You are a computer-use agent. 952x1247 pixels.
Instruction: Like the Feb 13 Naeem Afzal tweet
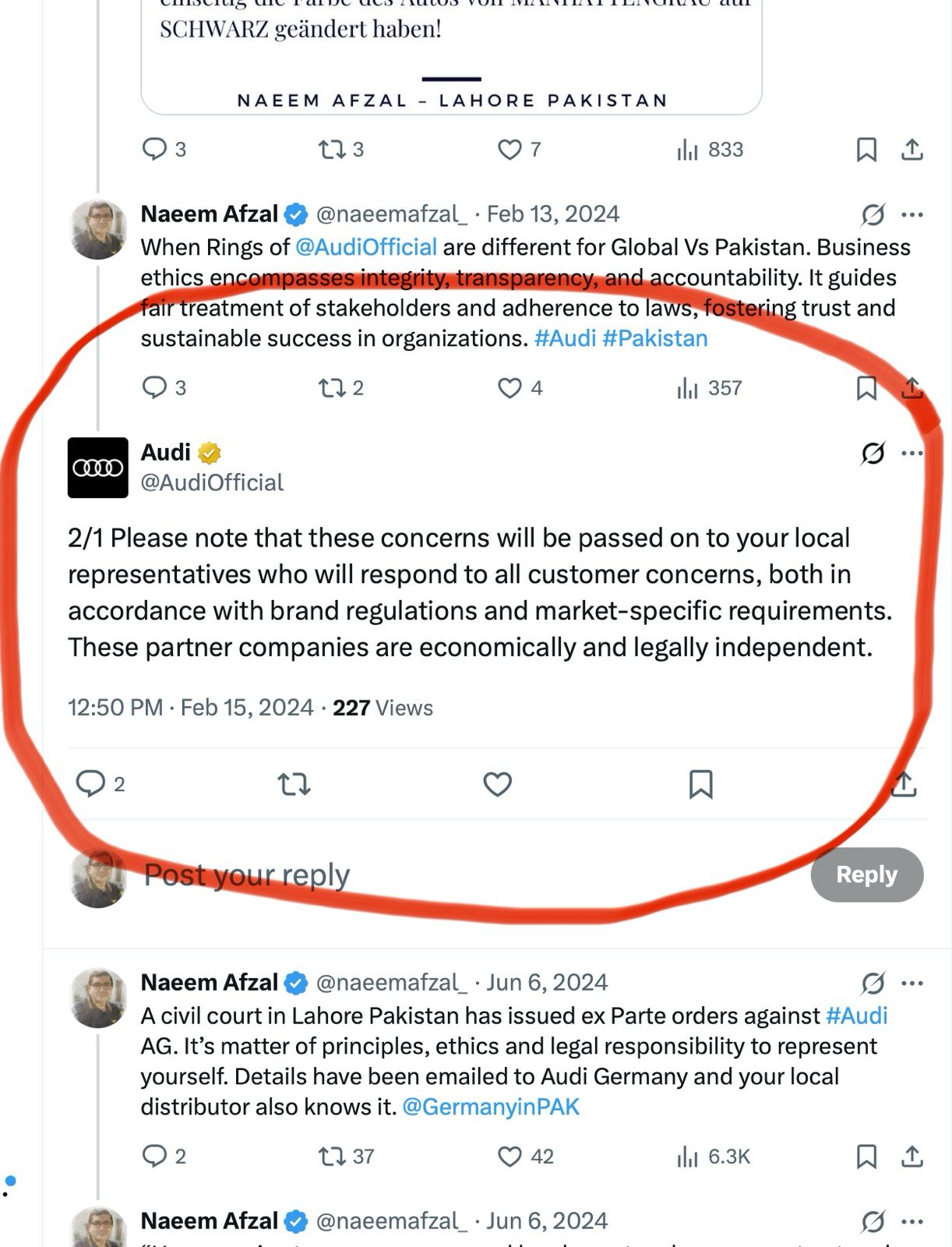[x=509, y=388]
